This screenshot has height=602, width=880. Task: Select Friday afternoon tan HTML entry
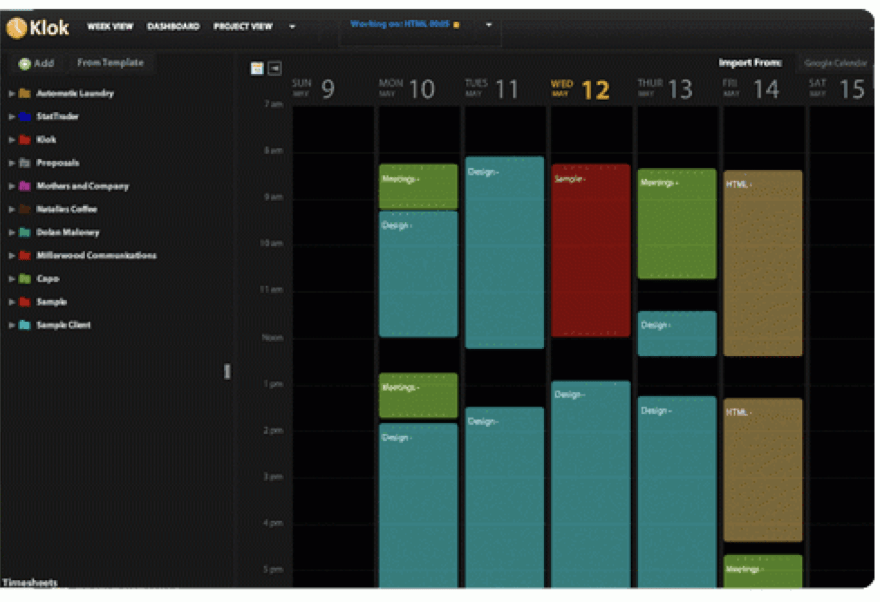pyautogui.click(x=763, y=470)
